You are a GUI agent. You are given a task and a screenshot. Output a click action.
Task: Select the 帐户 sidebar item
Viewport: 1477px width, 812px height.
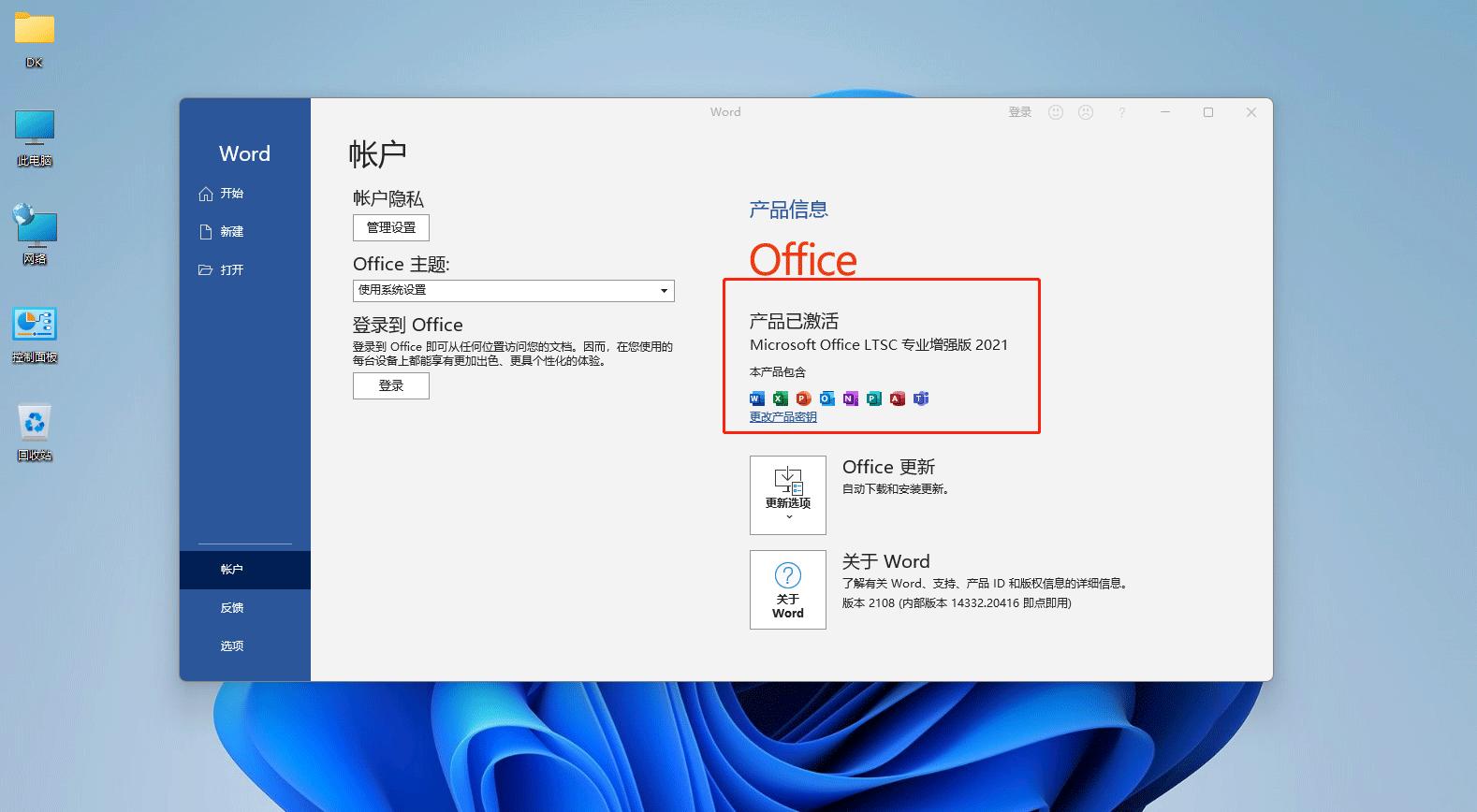pyautogui.click(x=245, y=570)
